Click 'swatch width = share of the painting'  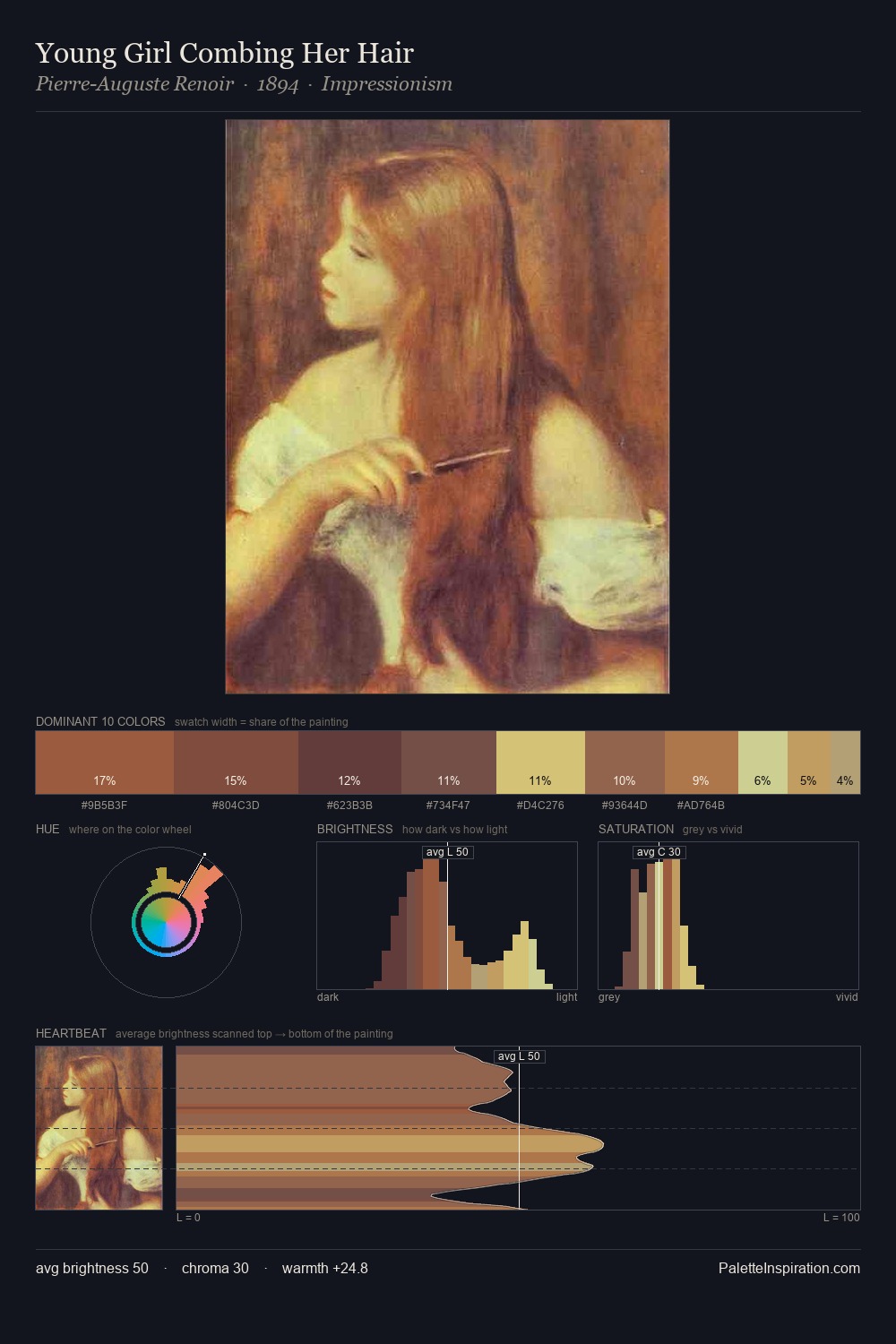(x=262, y=722)
